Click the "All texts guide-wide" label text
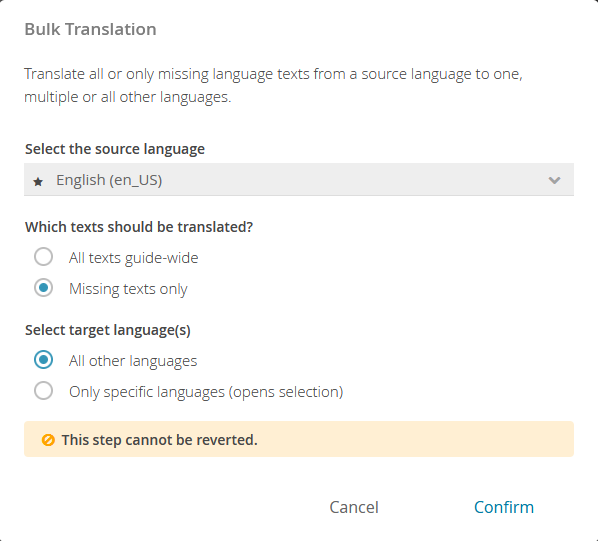The width and height of the screenshot is (598, 541). [x=133, y=258]
